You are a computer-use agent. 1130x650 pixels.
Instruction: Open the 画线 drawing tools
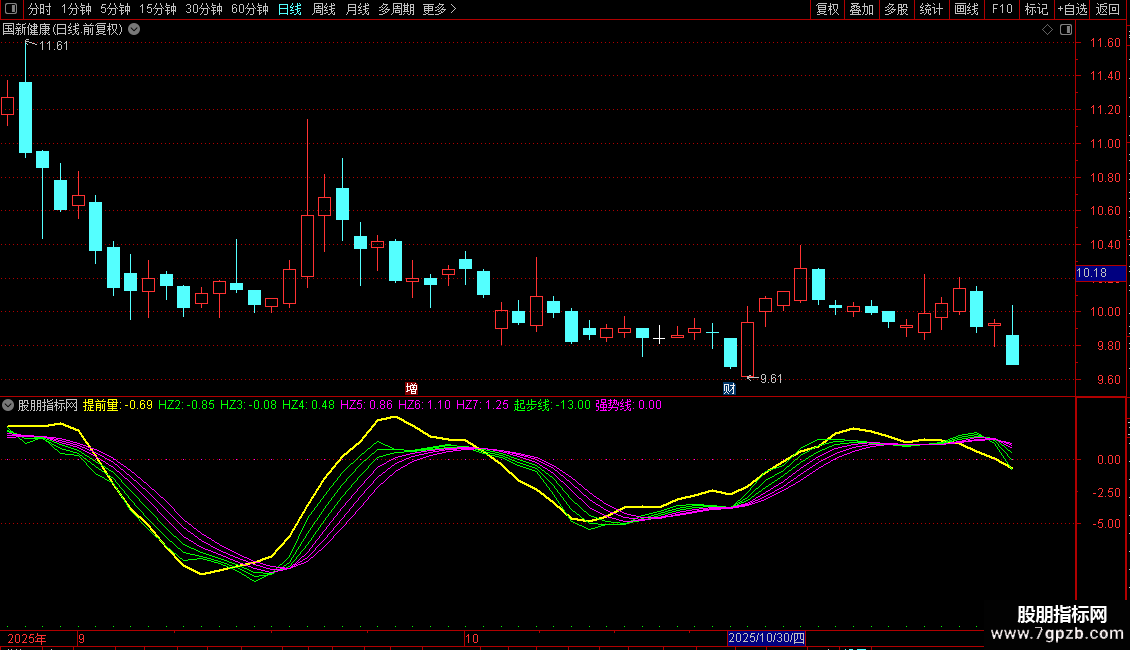pyautogui.click(x=966, y=9)
